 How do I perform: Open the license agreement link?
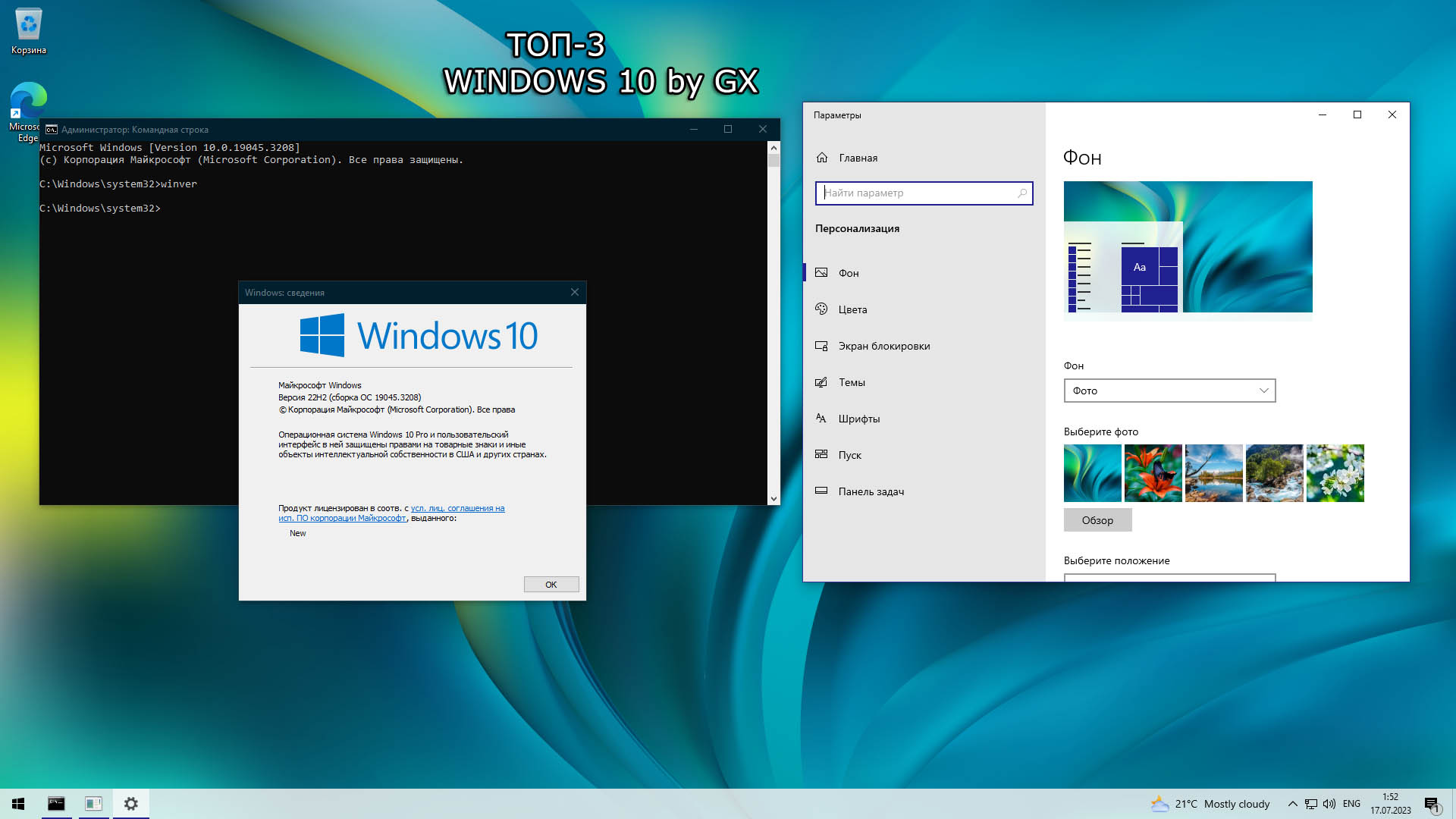[457, 509]
